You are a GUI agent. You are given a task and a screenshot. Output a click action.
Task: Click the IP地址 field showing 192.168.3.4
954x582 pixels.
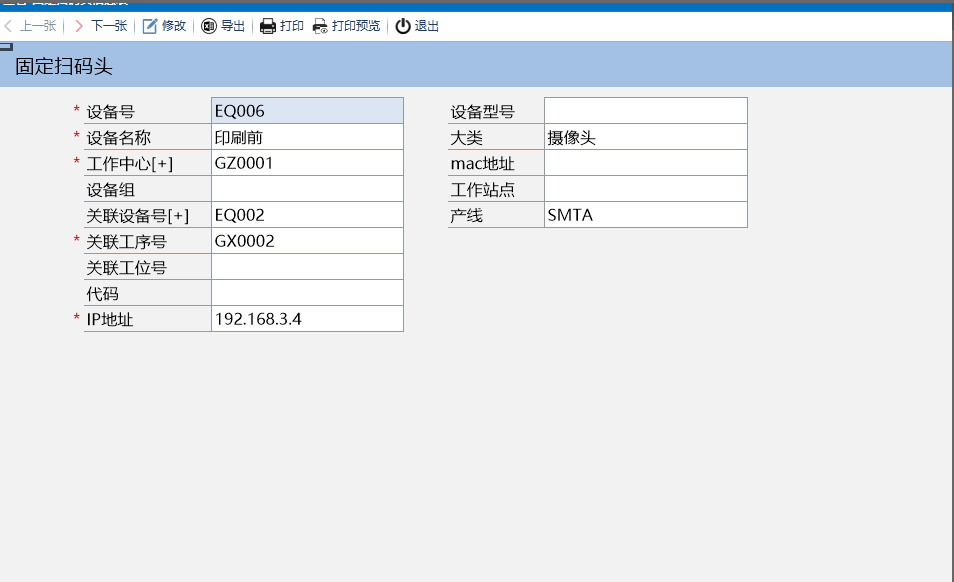coord(307,319)
